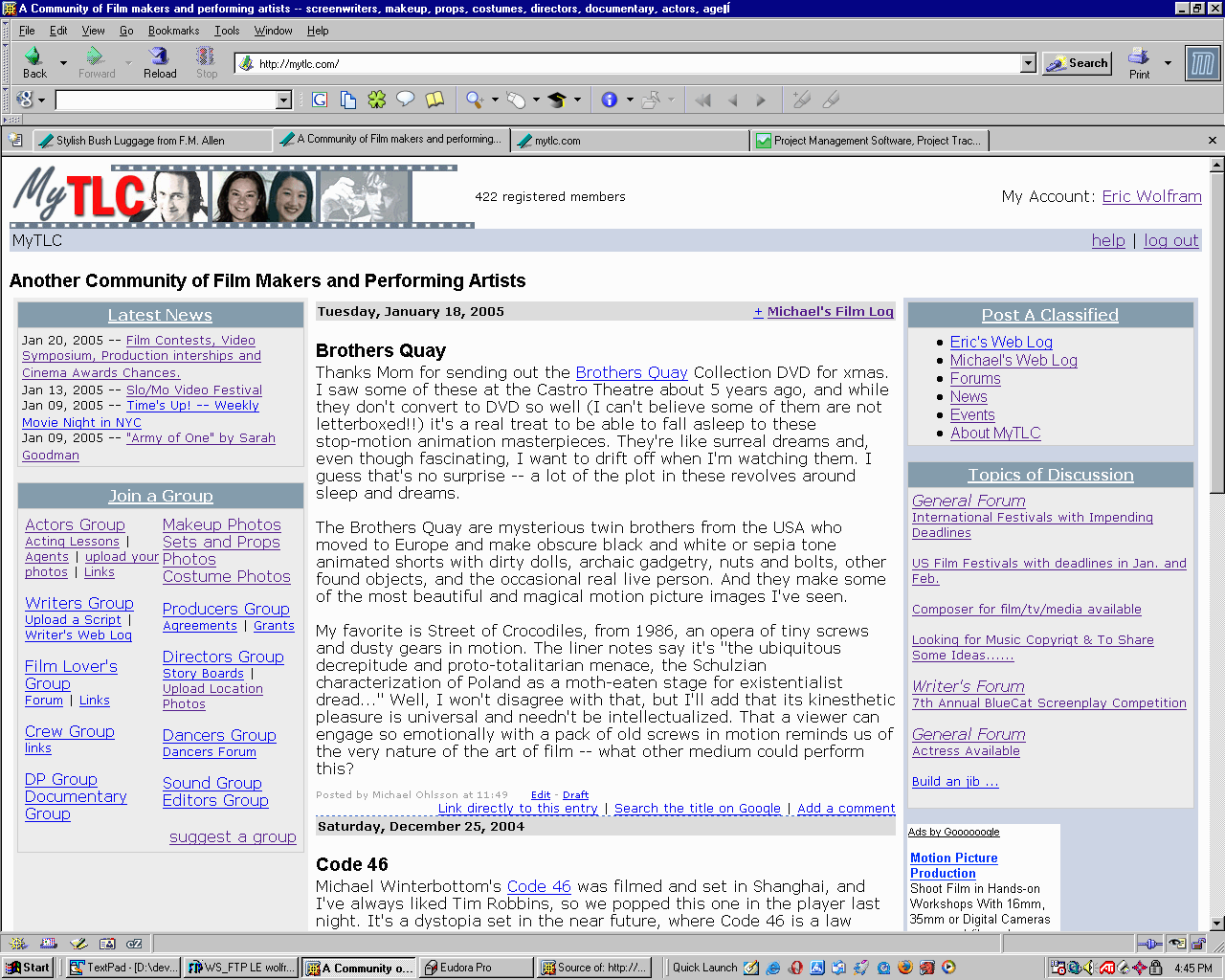Click the open book icon in Googlebar

434,100
